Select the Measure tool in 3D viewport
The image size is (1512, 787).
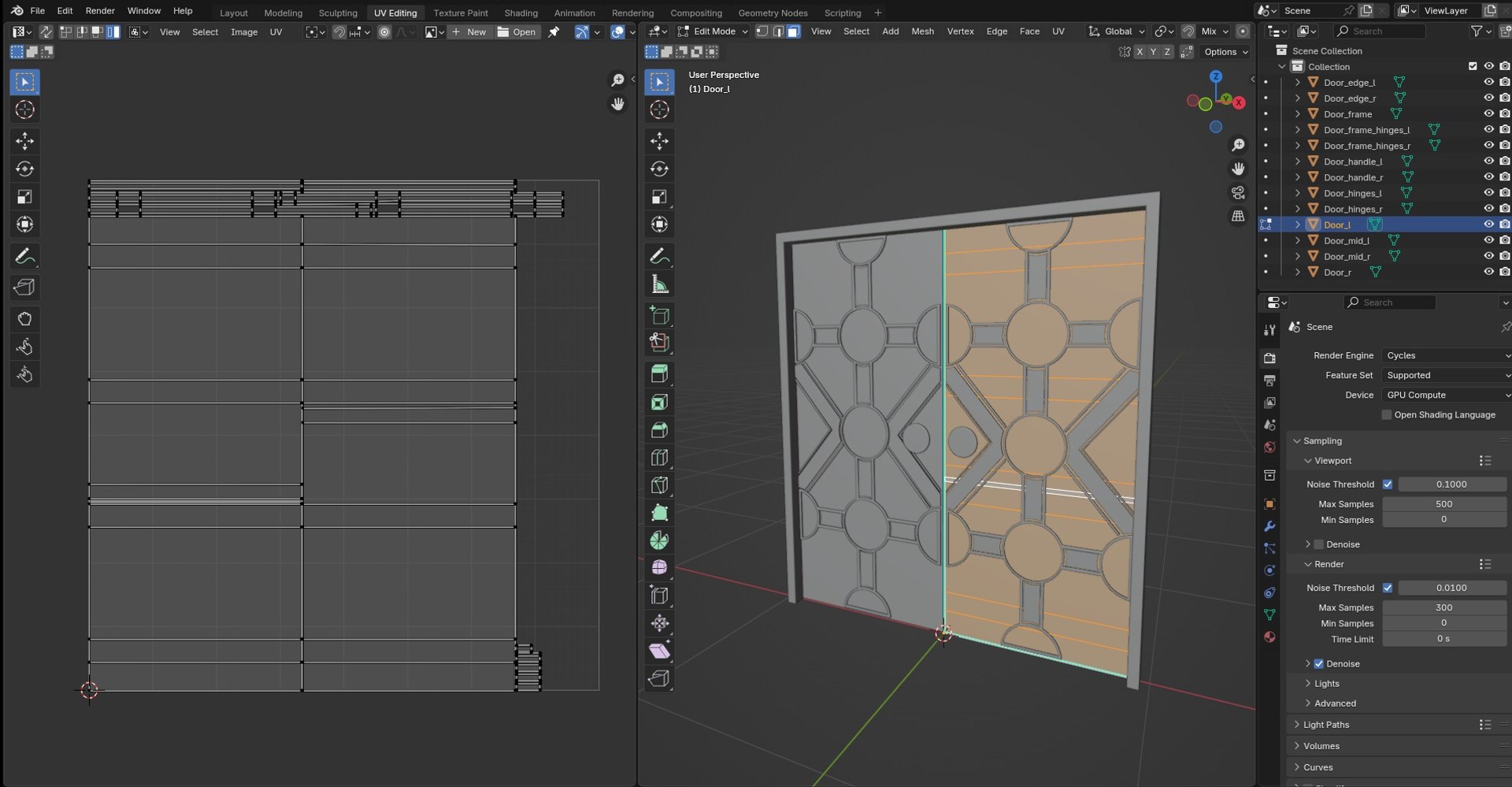(x=659, y=284)
